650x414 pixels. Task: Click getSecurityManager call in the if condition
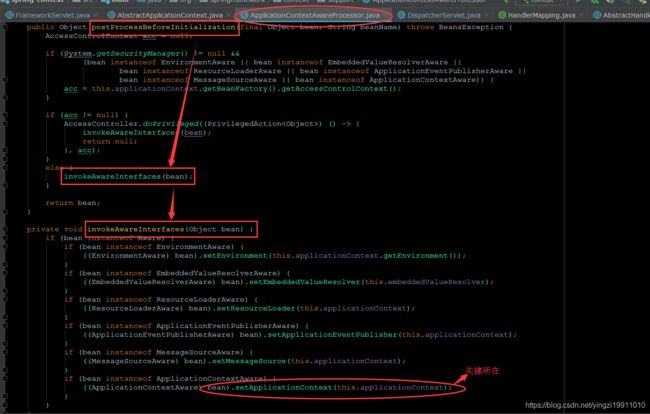point(142,54)
